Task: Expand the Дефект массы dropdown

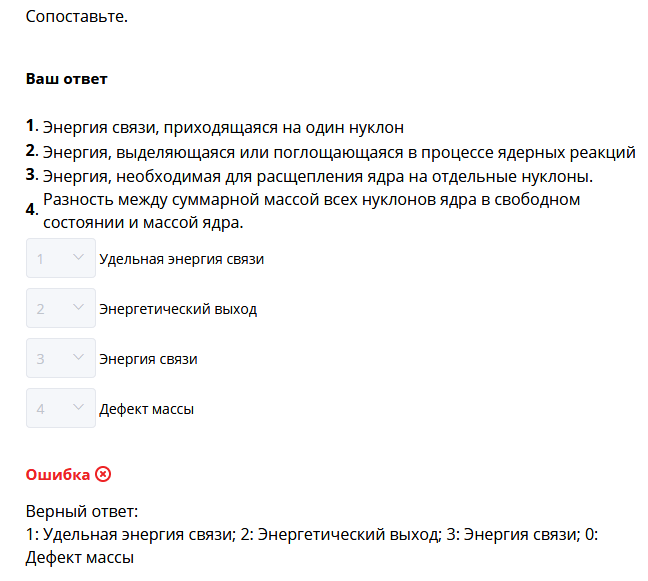Action: pos(61,409)
